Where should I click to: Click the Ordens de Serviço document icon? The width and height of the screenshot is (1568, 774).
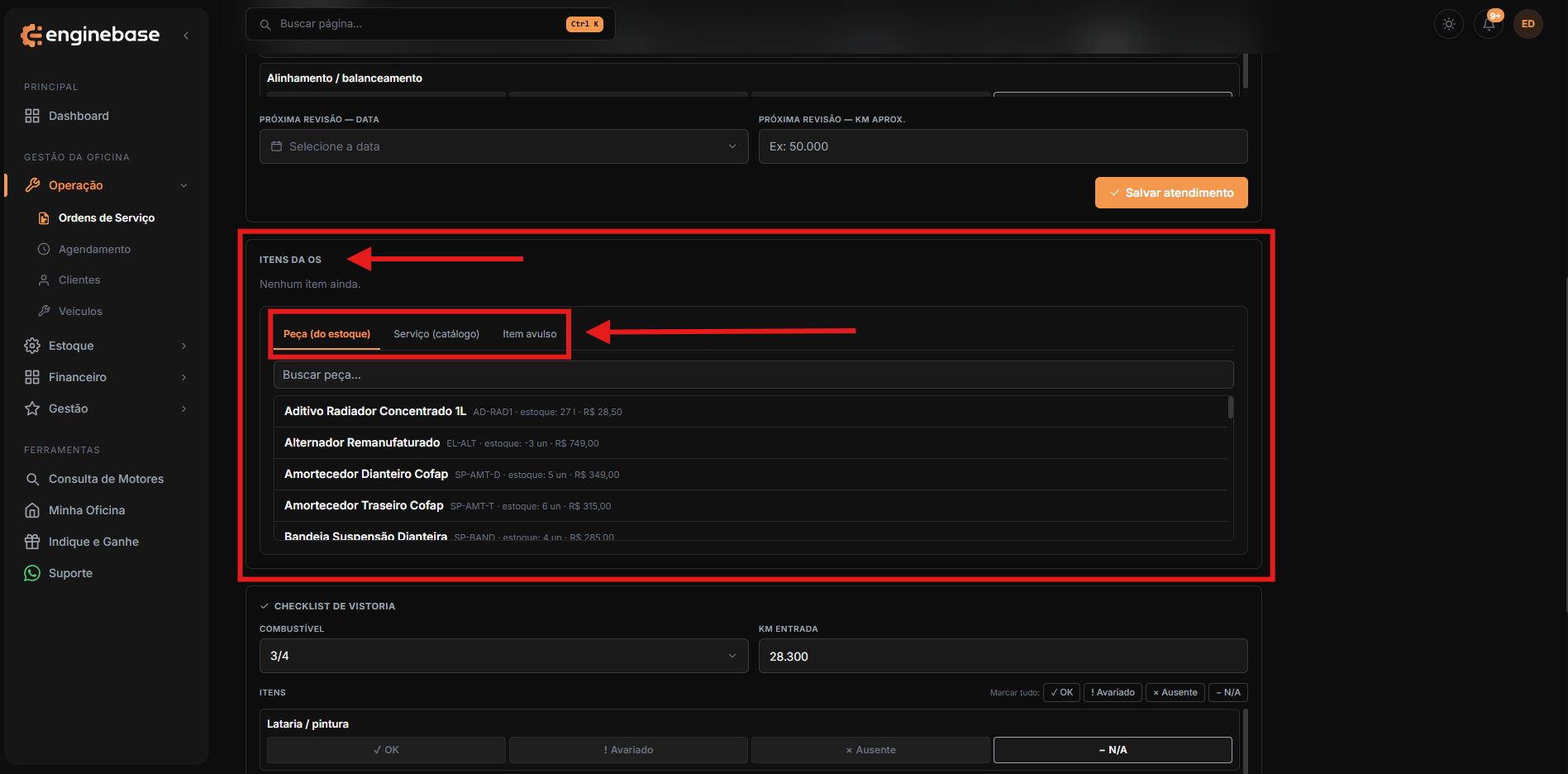44,218
